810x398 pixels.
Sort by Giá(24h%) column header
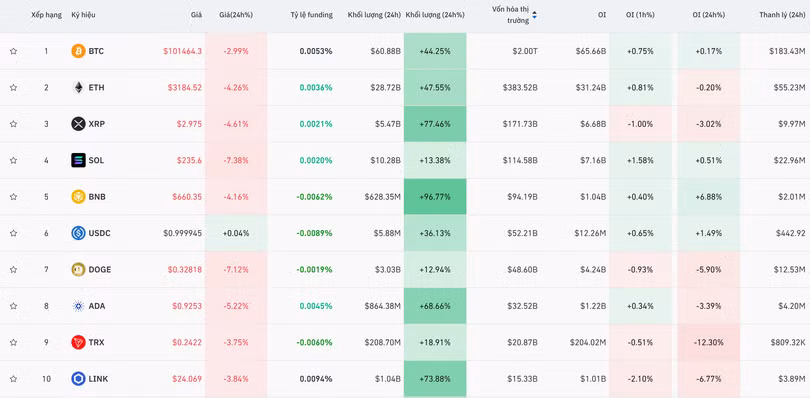click(236, 15)
